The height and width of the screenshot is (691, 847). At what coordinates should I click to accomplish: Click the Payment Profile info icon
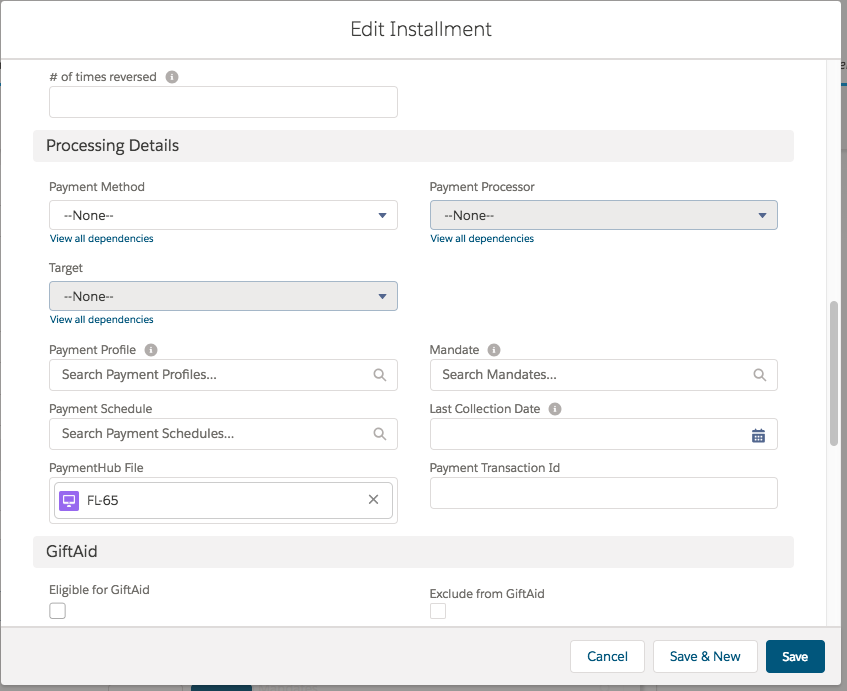(x=151, y=350)
